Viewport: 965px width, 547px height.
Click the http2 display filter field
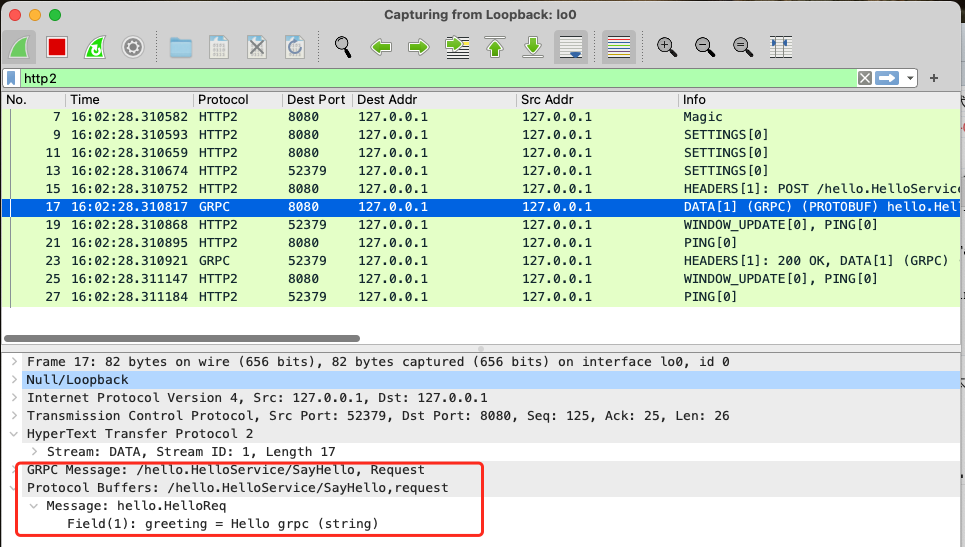pos(437,78)
